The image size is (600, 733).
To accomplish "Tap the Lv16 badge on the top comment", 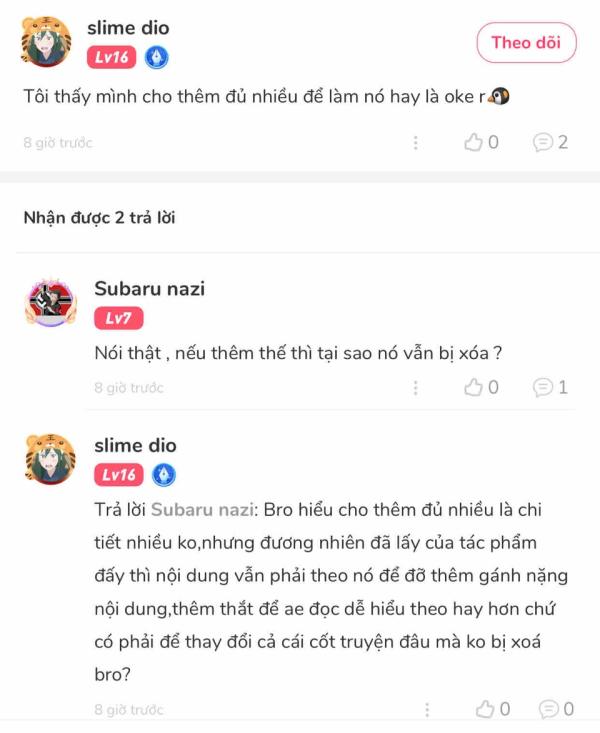I will click(x=111, y=57).
